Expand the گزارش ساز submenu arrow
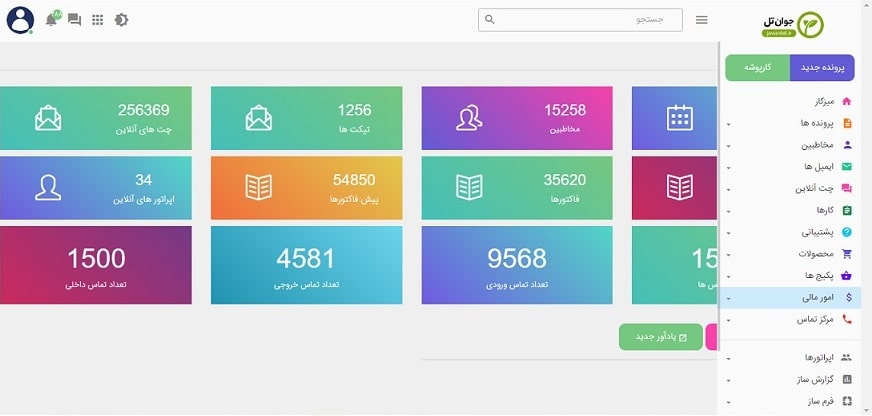This screenshot has height=416, width=872. [729, 380]
